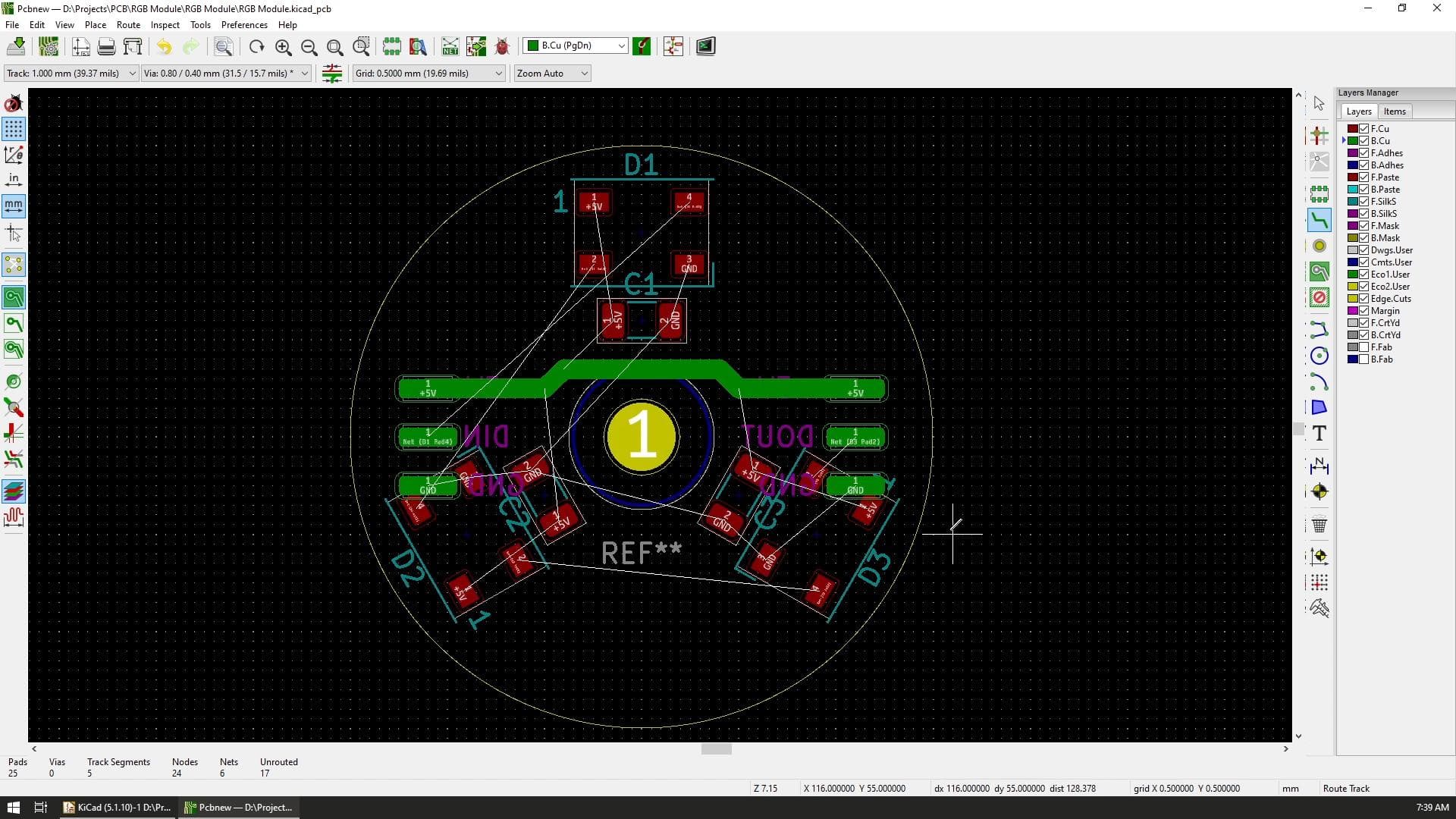Select the Add Dimension tool
Screen dimensions: 1456x819
point(1319,467)
